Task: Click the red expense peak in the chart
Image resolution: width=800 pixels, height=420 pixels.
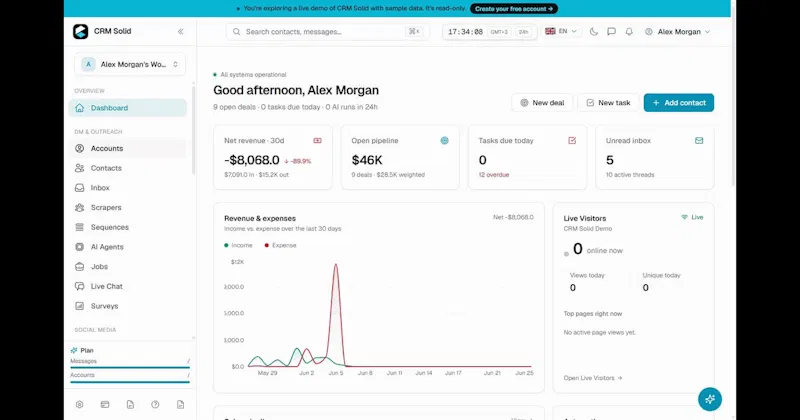Action: (x=336, y=265)
